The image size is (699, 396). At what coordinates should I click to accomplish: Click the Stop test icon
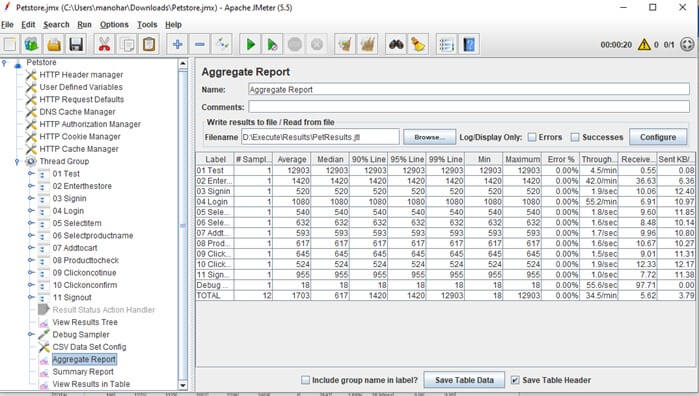coord(294,45)
